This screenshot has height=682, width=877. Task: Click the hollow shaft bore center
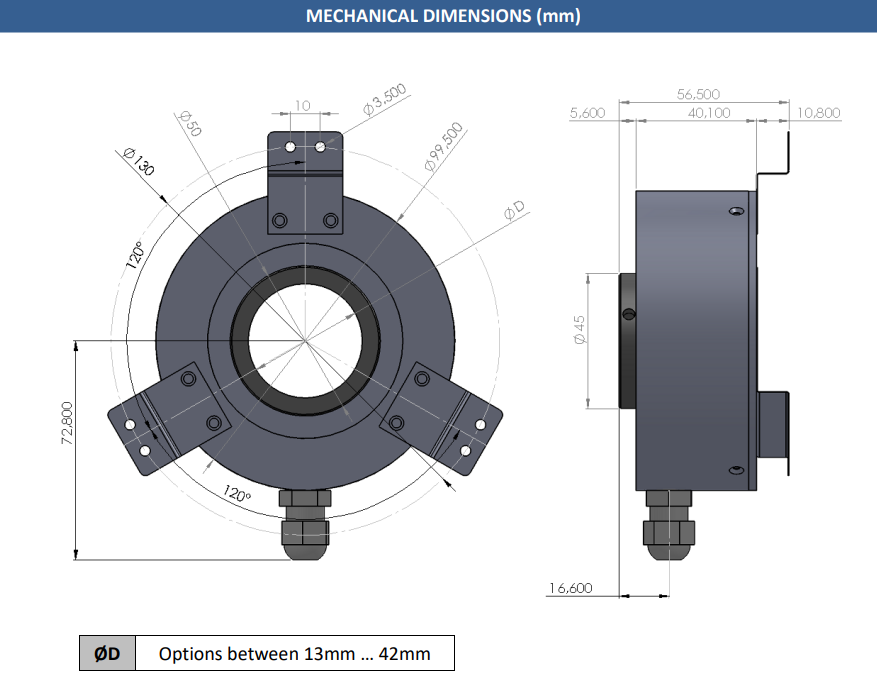pyautogui.click(x=305, y=340)
